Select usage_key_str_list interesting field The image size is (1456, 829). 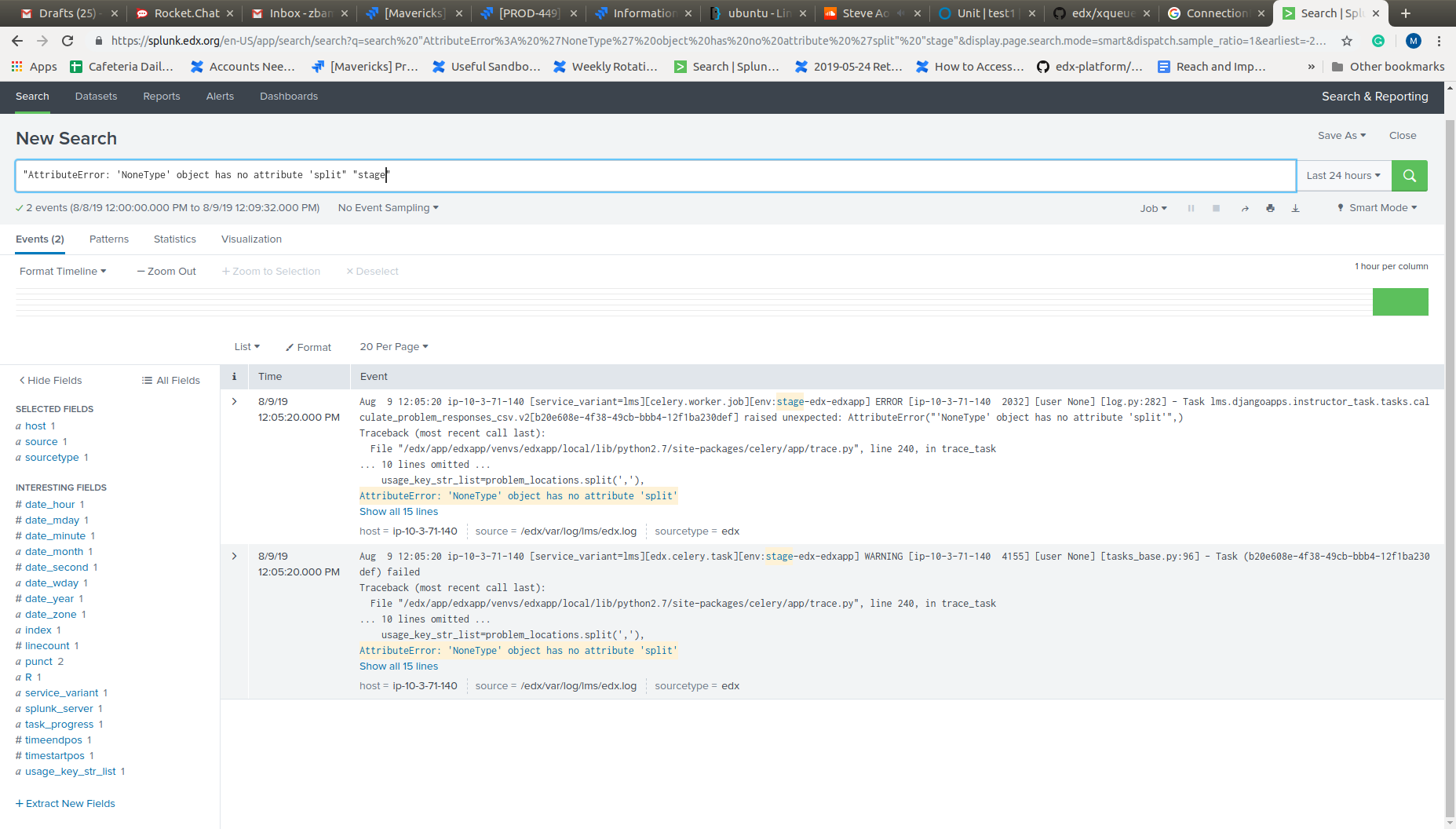pos(70,772)
